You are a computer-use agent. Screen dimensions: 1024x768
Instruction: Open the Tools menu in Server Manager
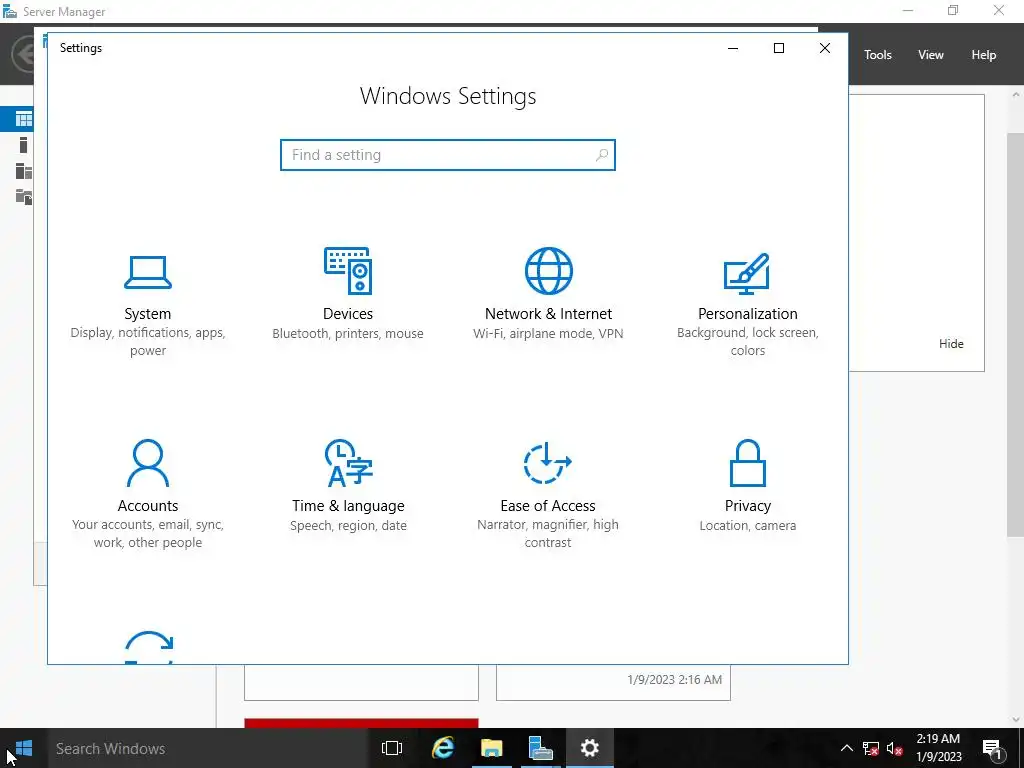point(878,55)
